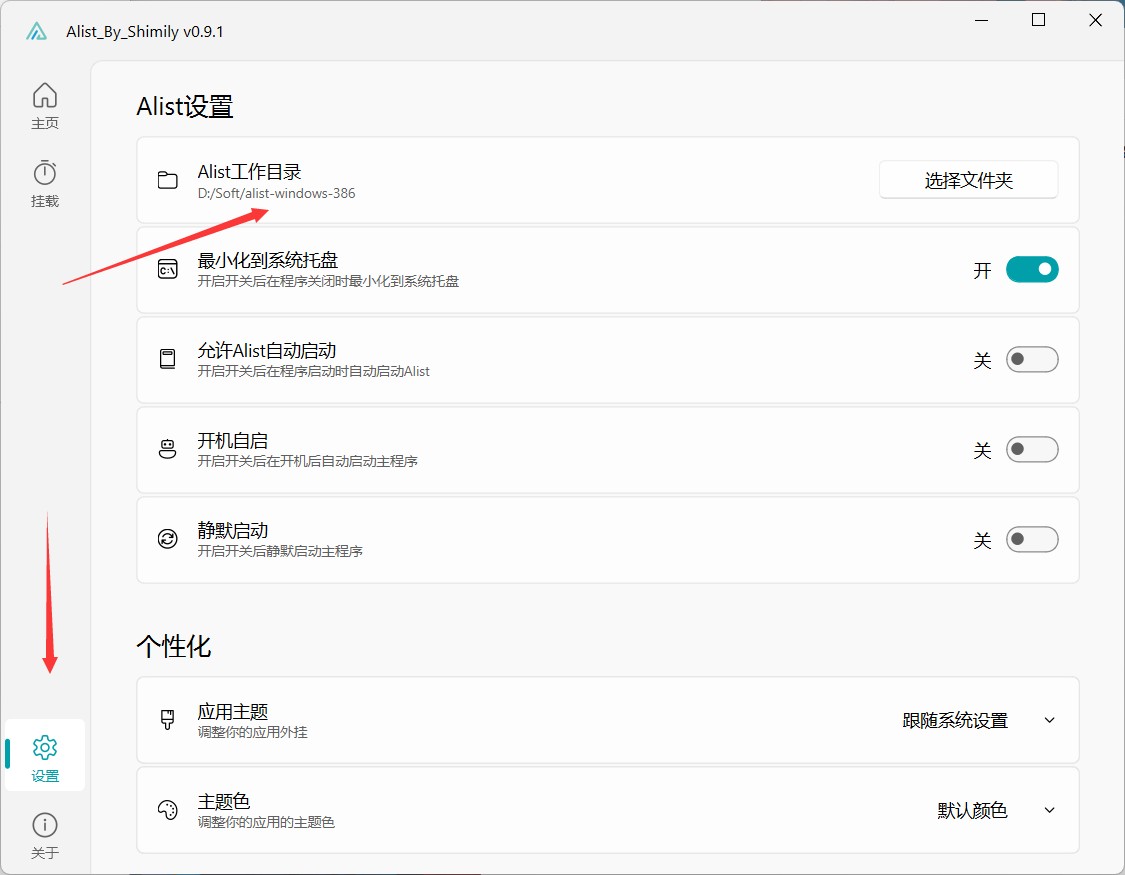The image size is (1125, 875).
Task: Click the Alist logo in title bar
Action: [37, 31]
